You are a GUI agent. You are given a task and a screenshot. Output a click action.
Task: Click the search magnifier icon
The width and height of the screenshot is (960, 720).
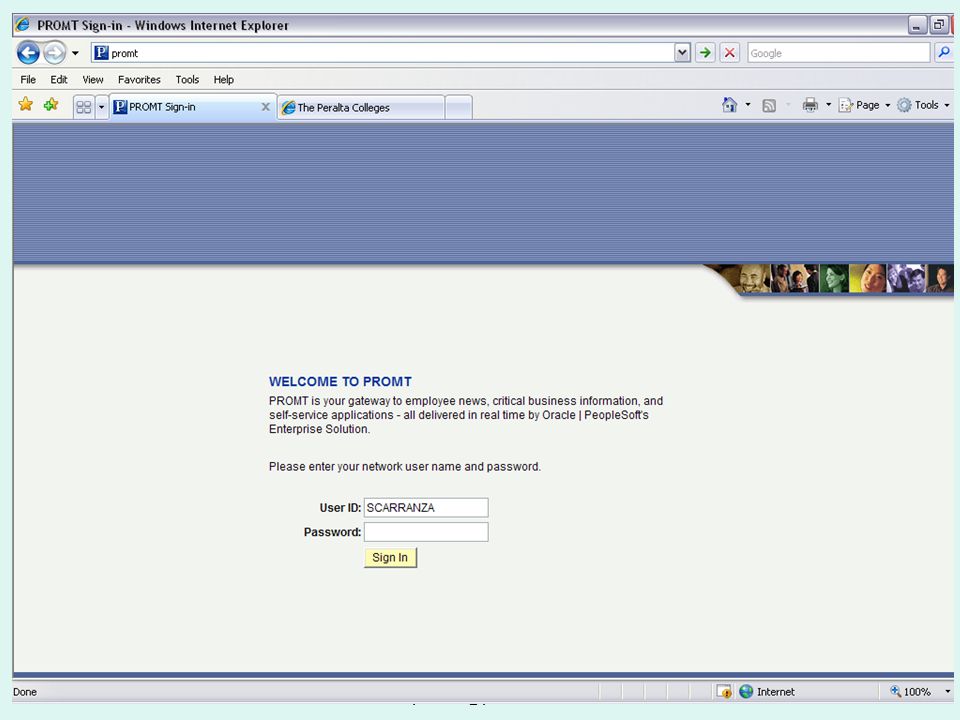pyautogui.click(x=943, y=53)
